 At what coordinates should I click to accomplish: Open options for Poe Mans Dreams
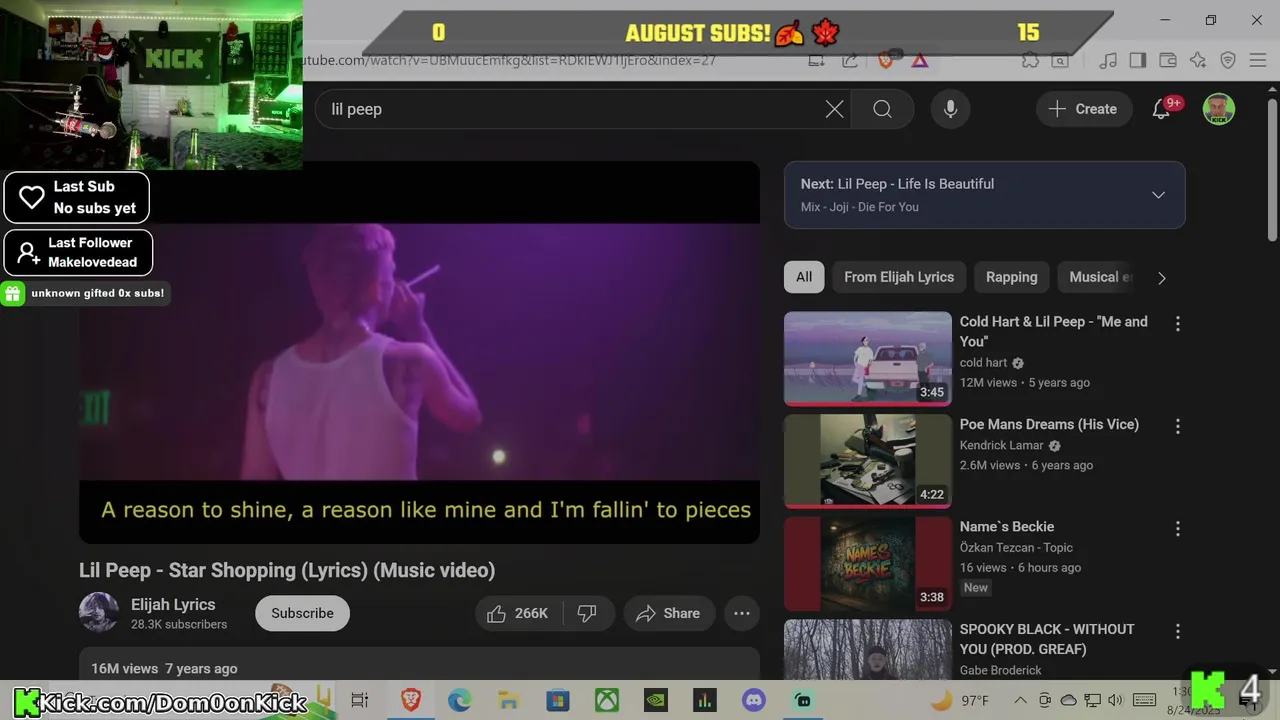click(x=1177, y=426)
